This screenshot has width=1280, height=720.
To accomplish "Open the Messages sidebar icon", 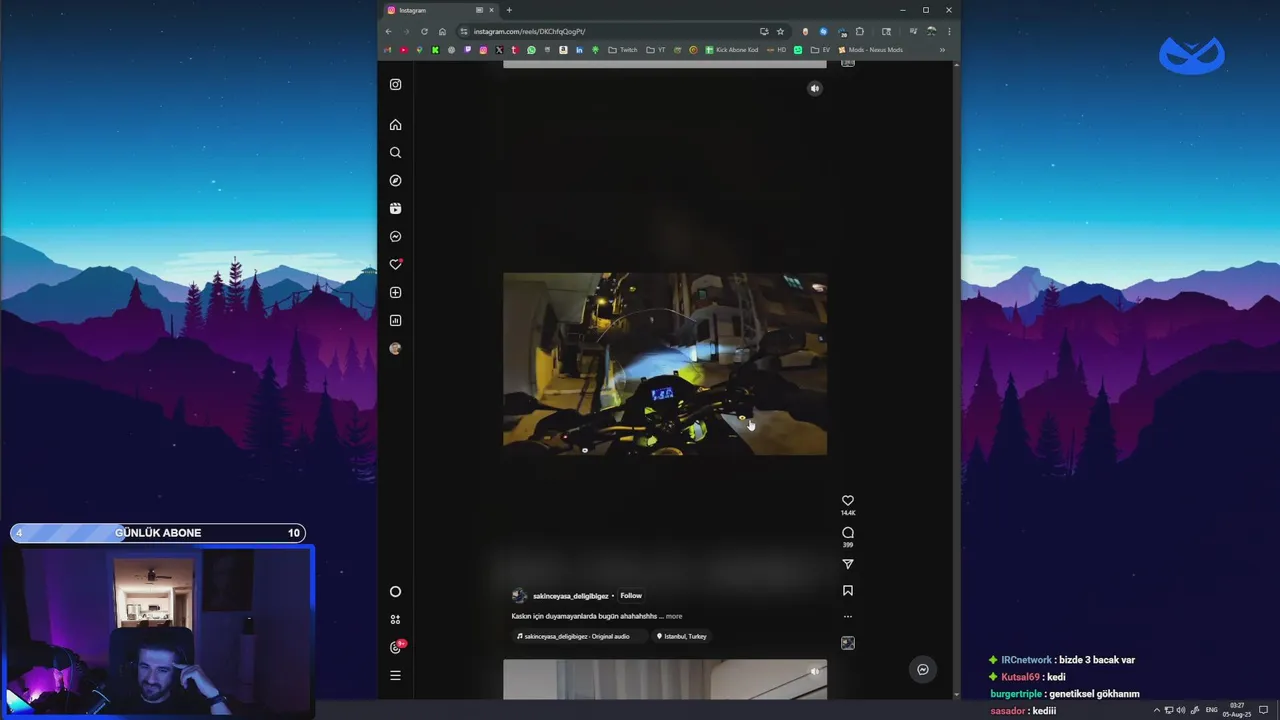I will [395, 237].
